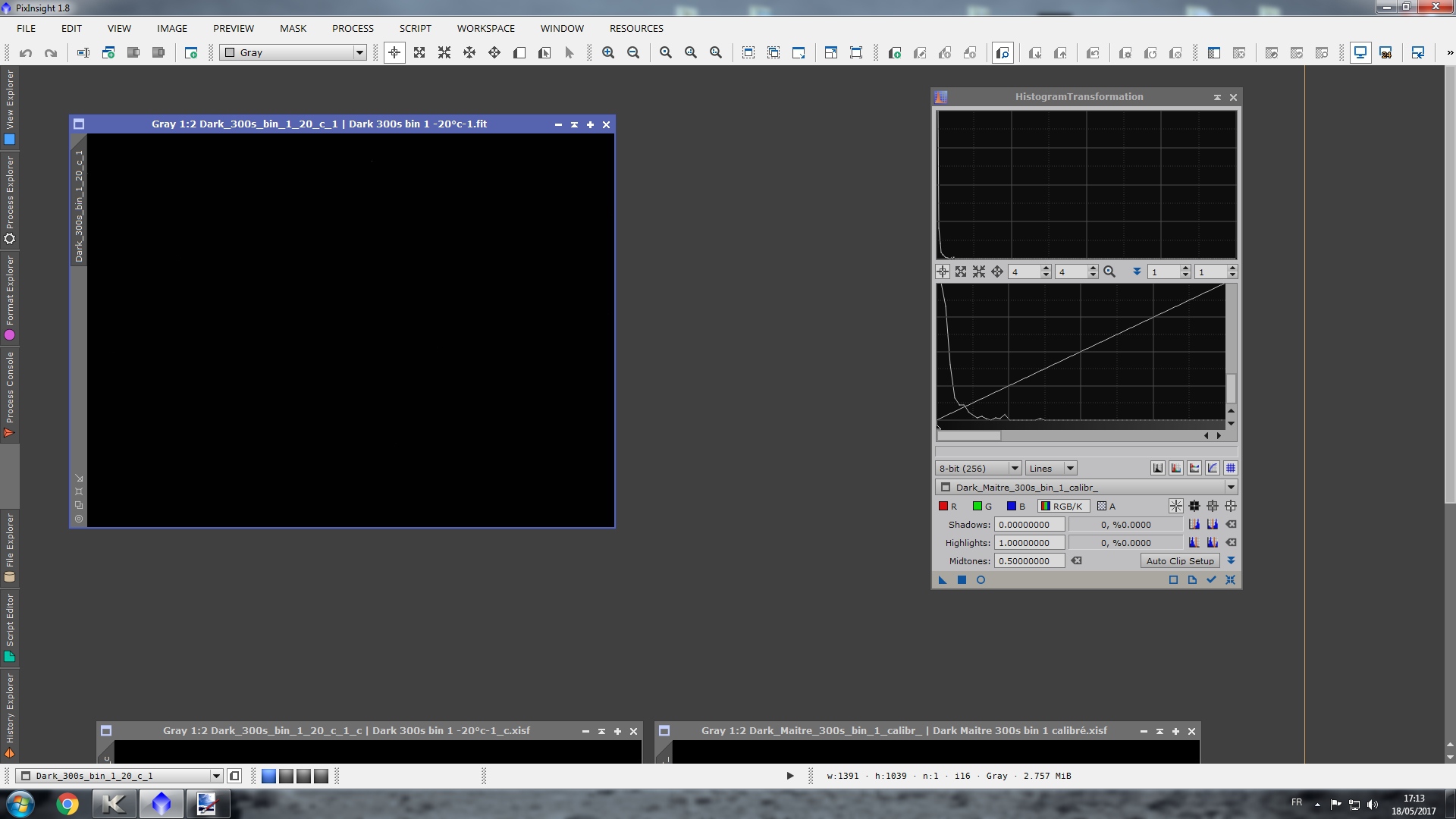This screenshot has height=819, width=1456.
Task: Open the Process Explorer side panel
Action: pos(9,199)
